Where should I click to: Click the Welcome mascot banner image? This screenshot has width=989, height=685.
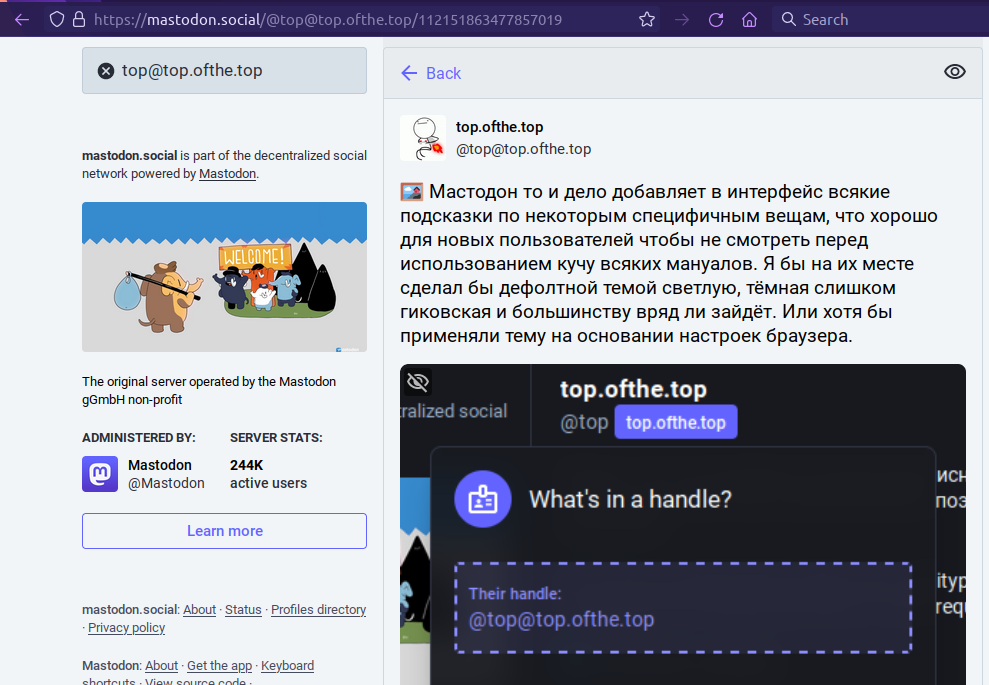click(224, 277)
